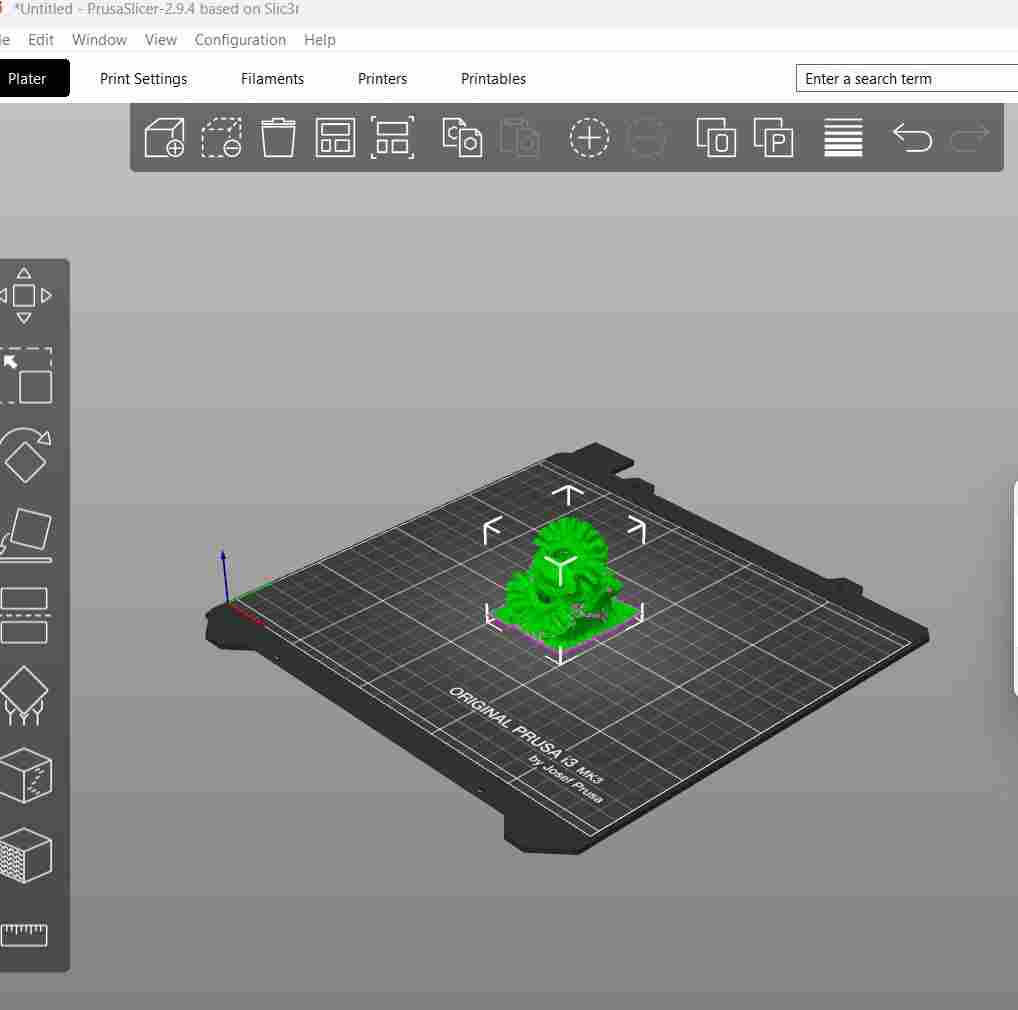The width and height of the screenshot is (1018, 1010).
Task: Open the Variable layer height tool
Action: pyautogui.click(x=843, y=138)
